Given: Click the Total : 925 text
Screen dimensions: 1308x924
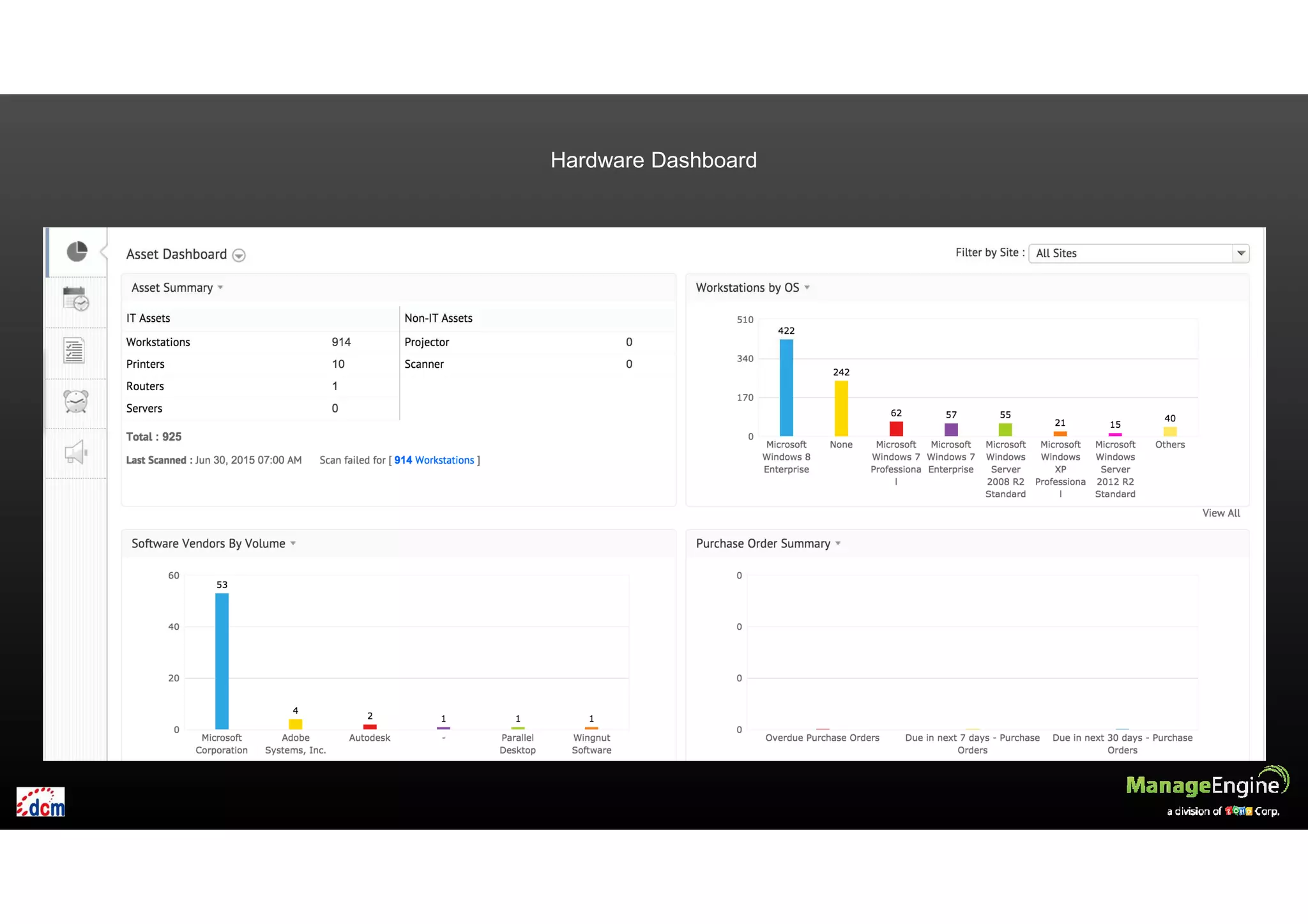Looking at the screenshot, I should click(154, 437).
